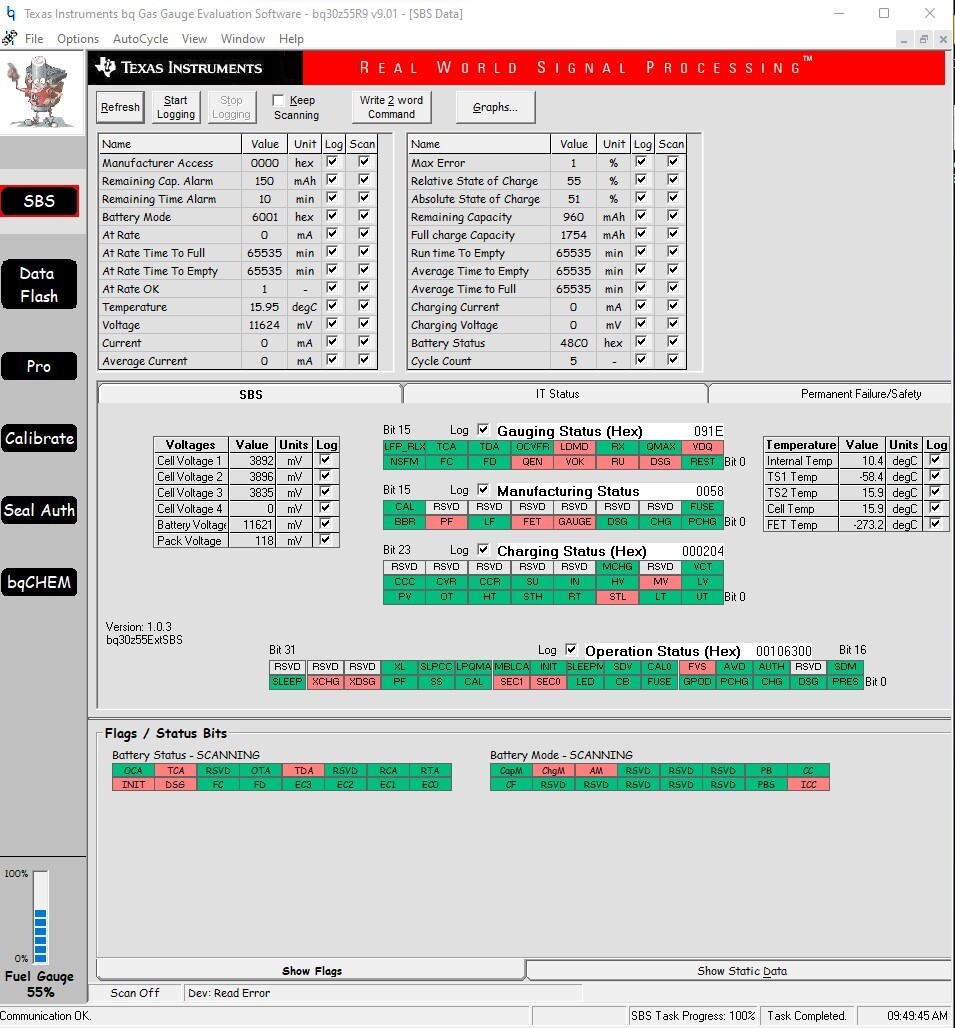Screen dimensions: 955x1028
Task: Open the Data Flash sidebar panel
Action: (39, 285)
